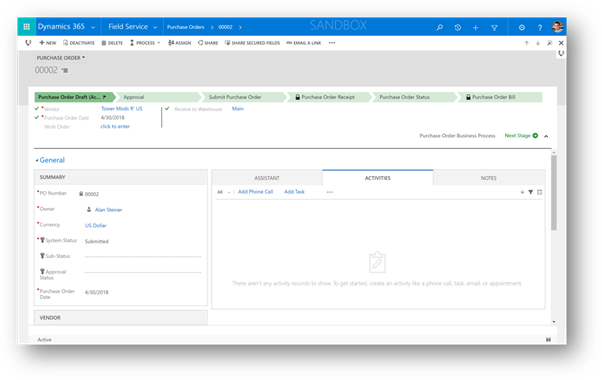Click the user profile avatar
Image resolution: width=602 pixels, height=380 pixels.
(x=557, y=27)
